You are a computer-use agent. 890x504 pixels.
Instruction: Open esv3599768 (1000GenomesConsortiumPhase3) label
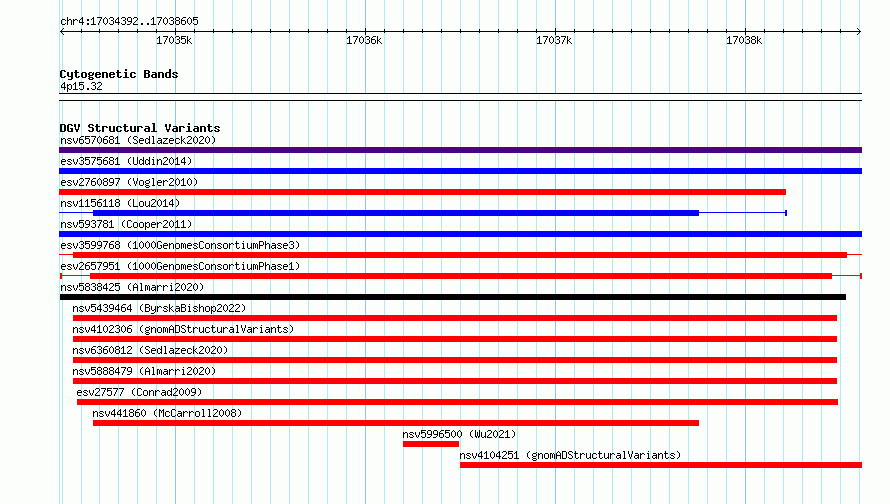click(x=180, y=245)
